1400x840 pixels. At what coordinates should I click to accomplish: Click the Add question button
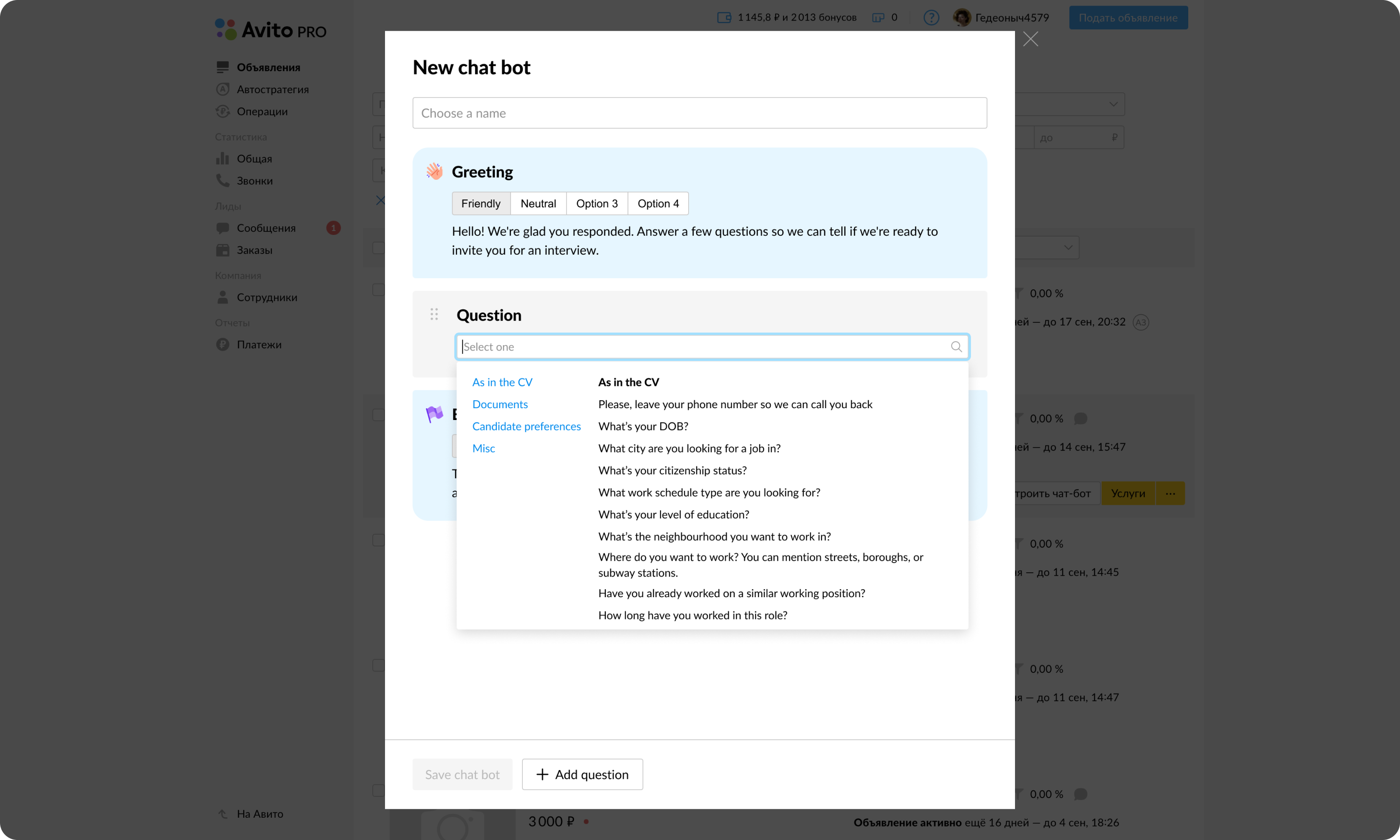tap(582, 774)
